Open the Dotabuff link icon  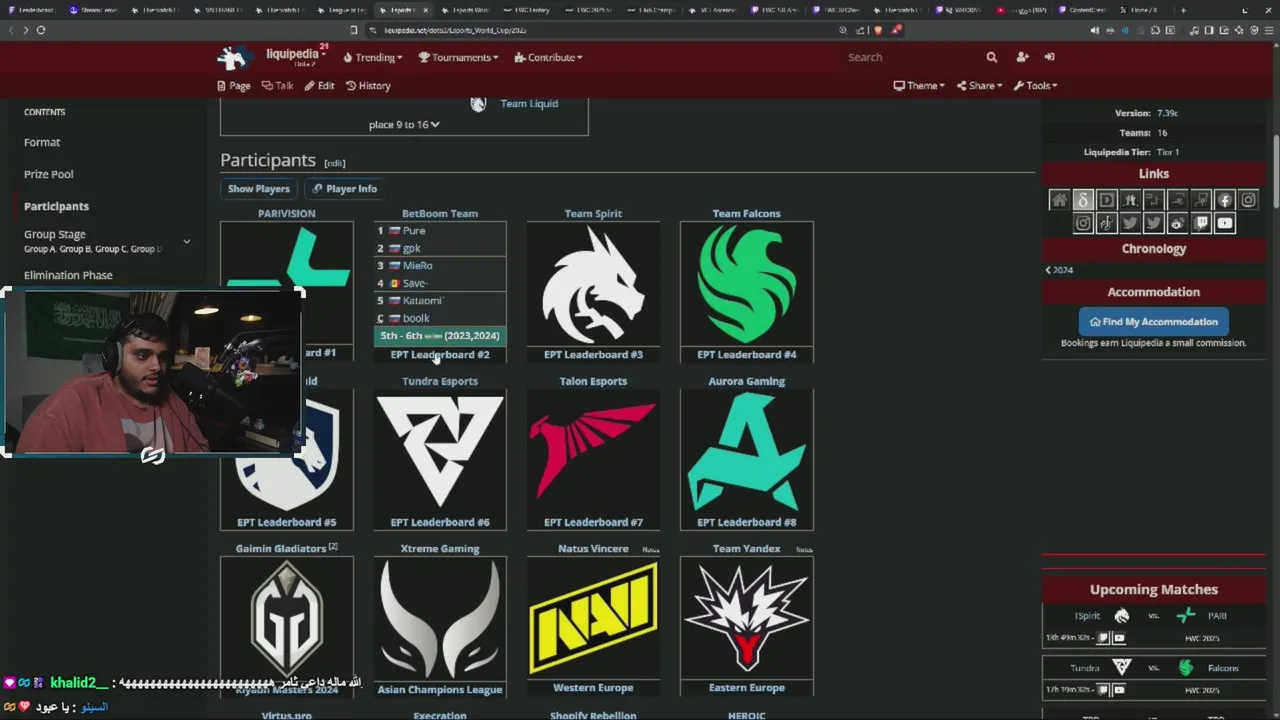[x=1106, y=200]
